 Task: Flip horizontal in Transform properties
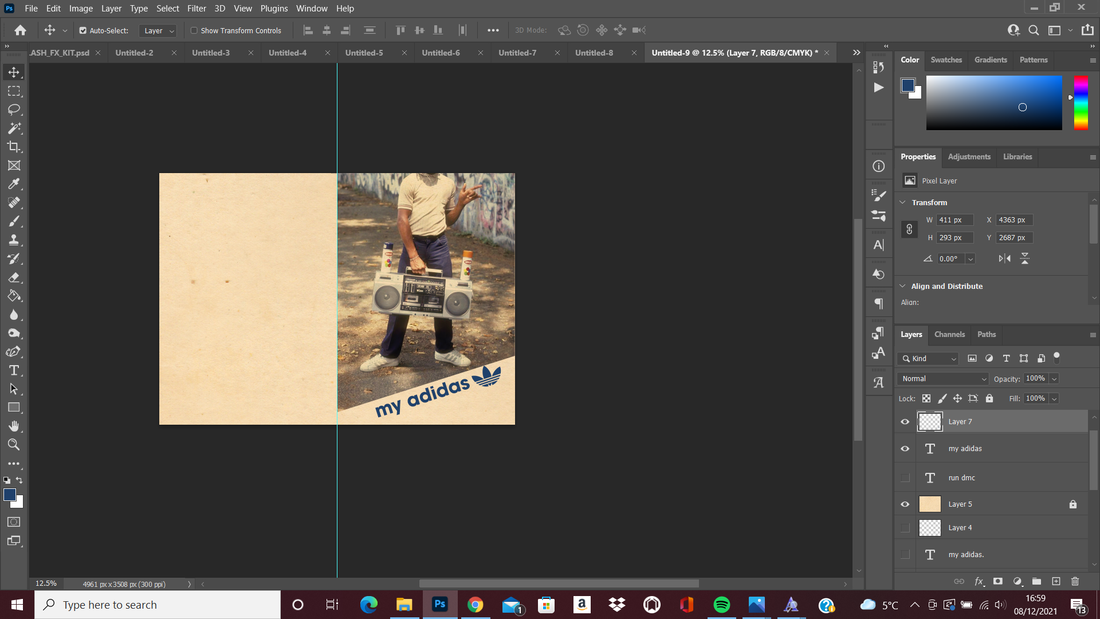pos(1005,258)
